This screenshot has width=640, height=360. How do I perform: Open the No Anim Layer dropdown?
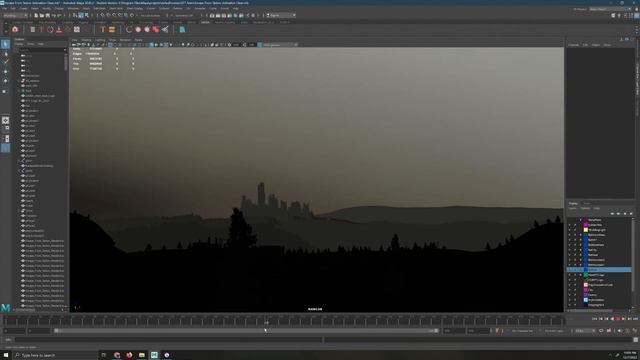(553, 331)
